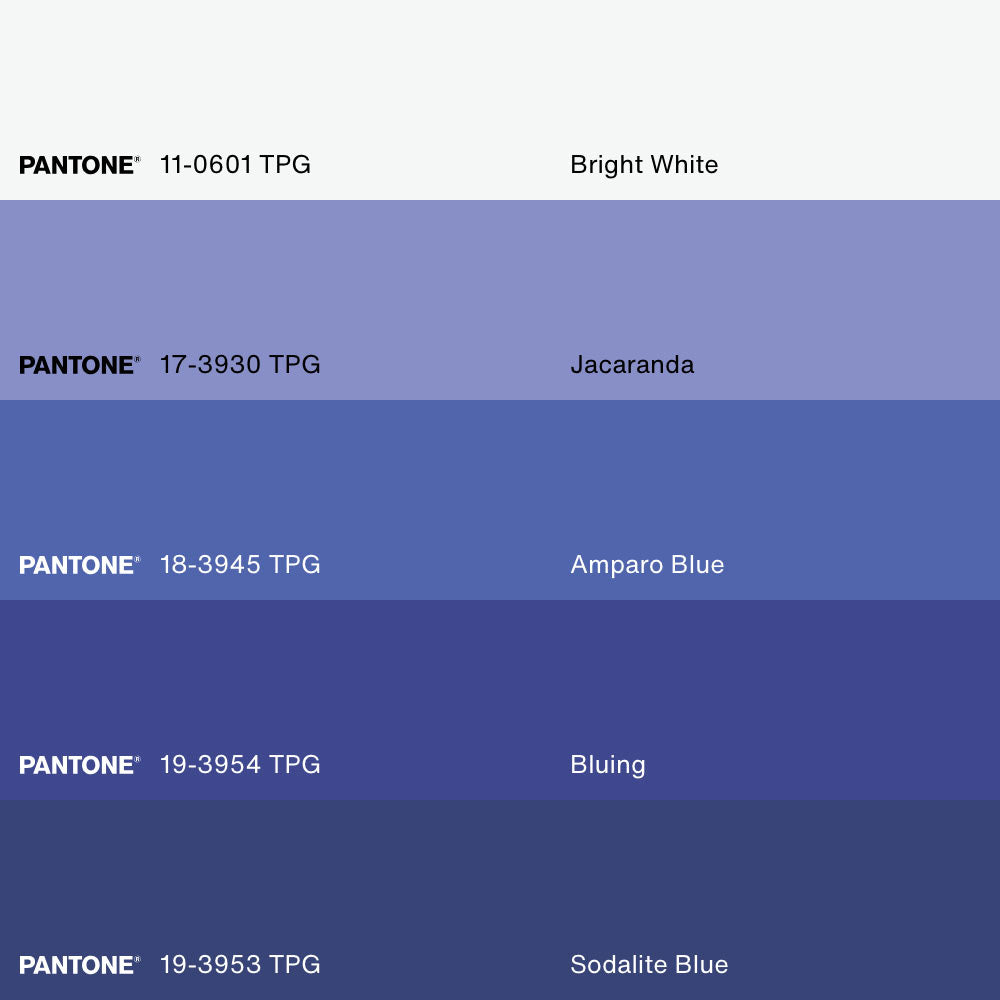Click the code 19-3953 TPG
This screenshot has width=1000, height=1000.
[x=240, y=965]
